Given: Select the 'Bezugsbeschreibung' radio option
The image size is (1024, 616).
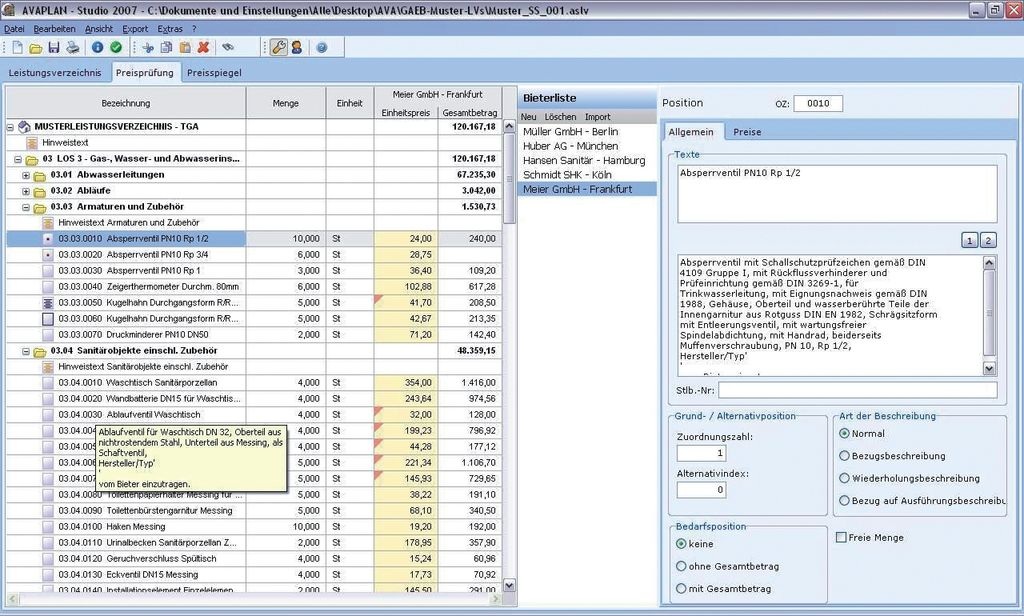Looking at the screenshot, I should [x=845, y=455].
